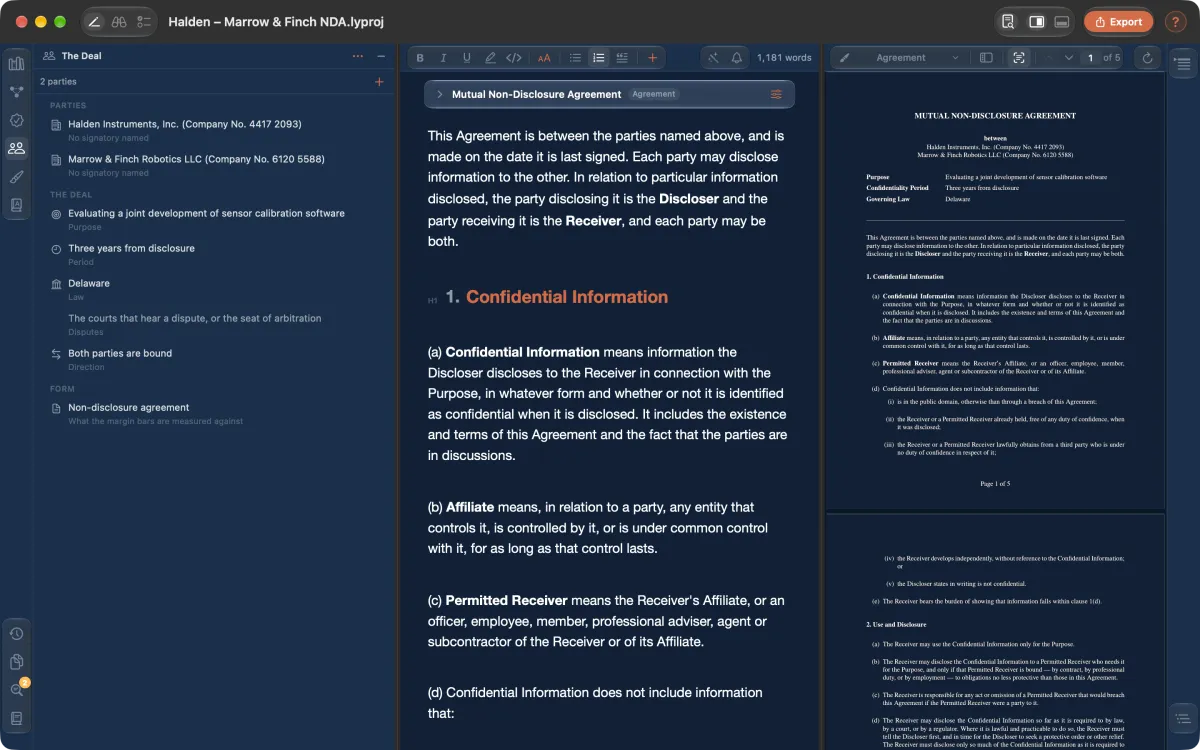
Task: Insert element with editor plus button
Action: tap(652, 58)
